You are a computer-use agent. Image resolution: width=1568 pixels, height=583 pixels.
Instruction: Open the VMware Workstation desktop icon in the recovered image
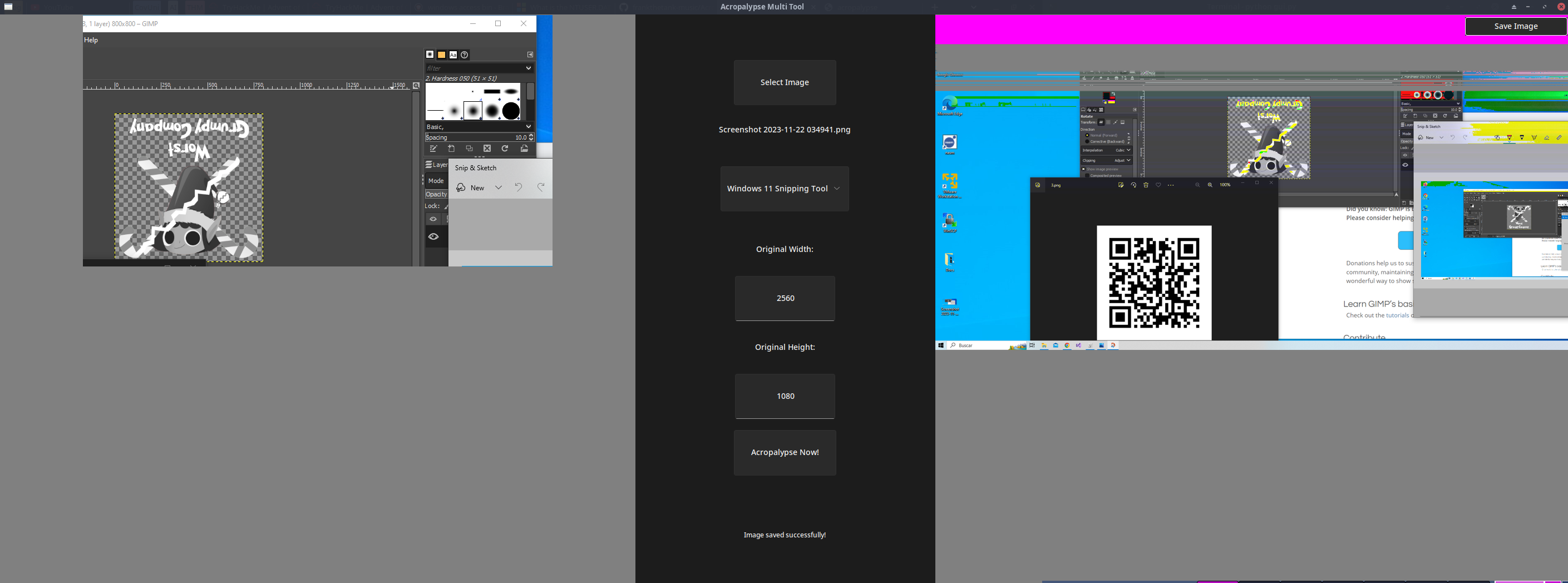pyautogui.click(x=950, y=186)
